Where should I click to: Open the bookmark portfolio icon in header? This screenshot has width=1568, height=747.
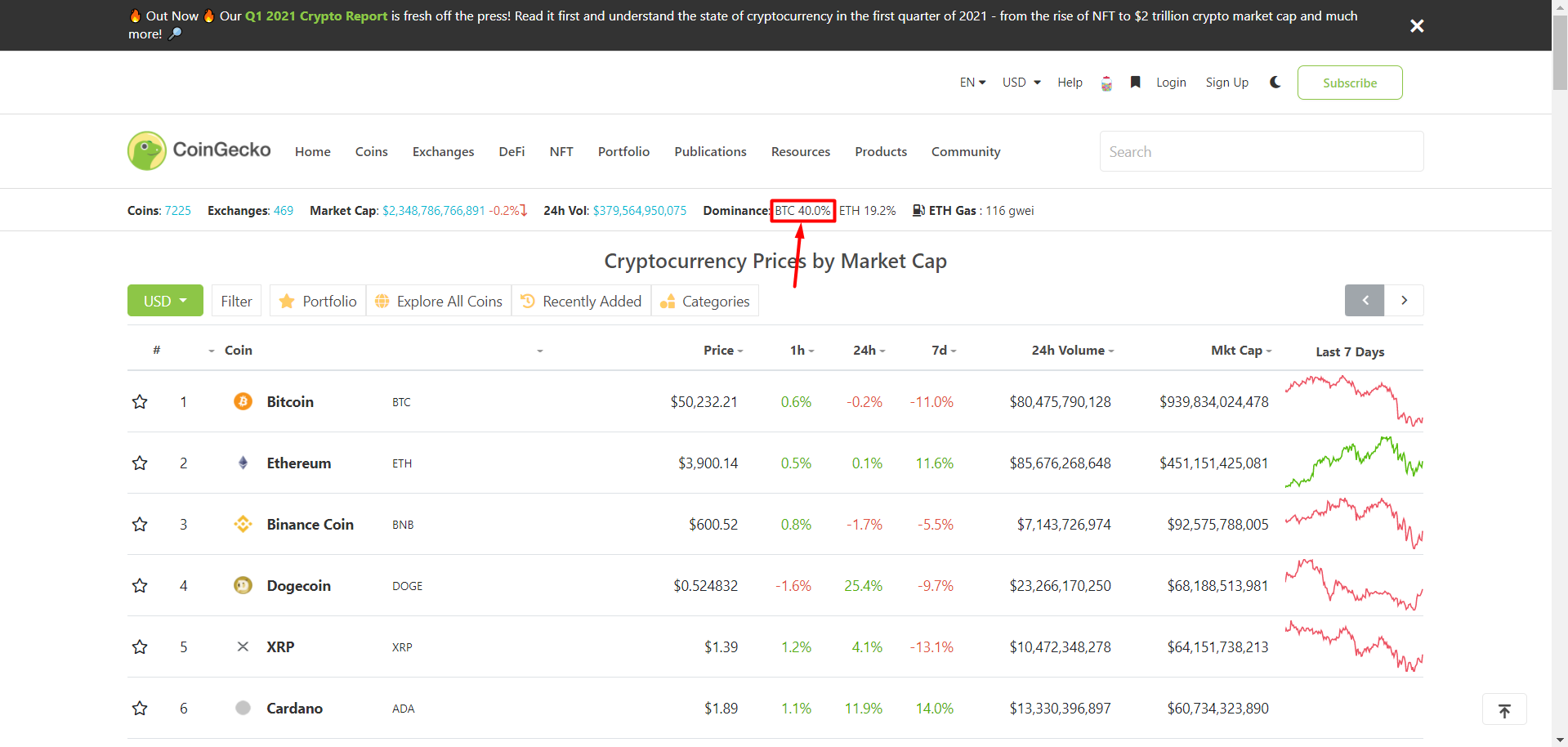pyautogui.click(x=1135, y=82)
